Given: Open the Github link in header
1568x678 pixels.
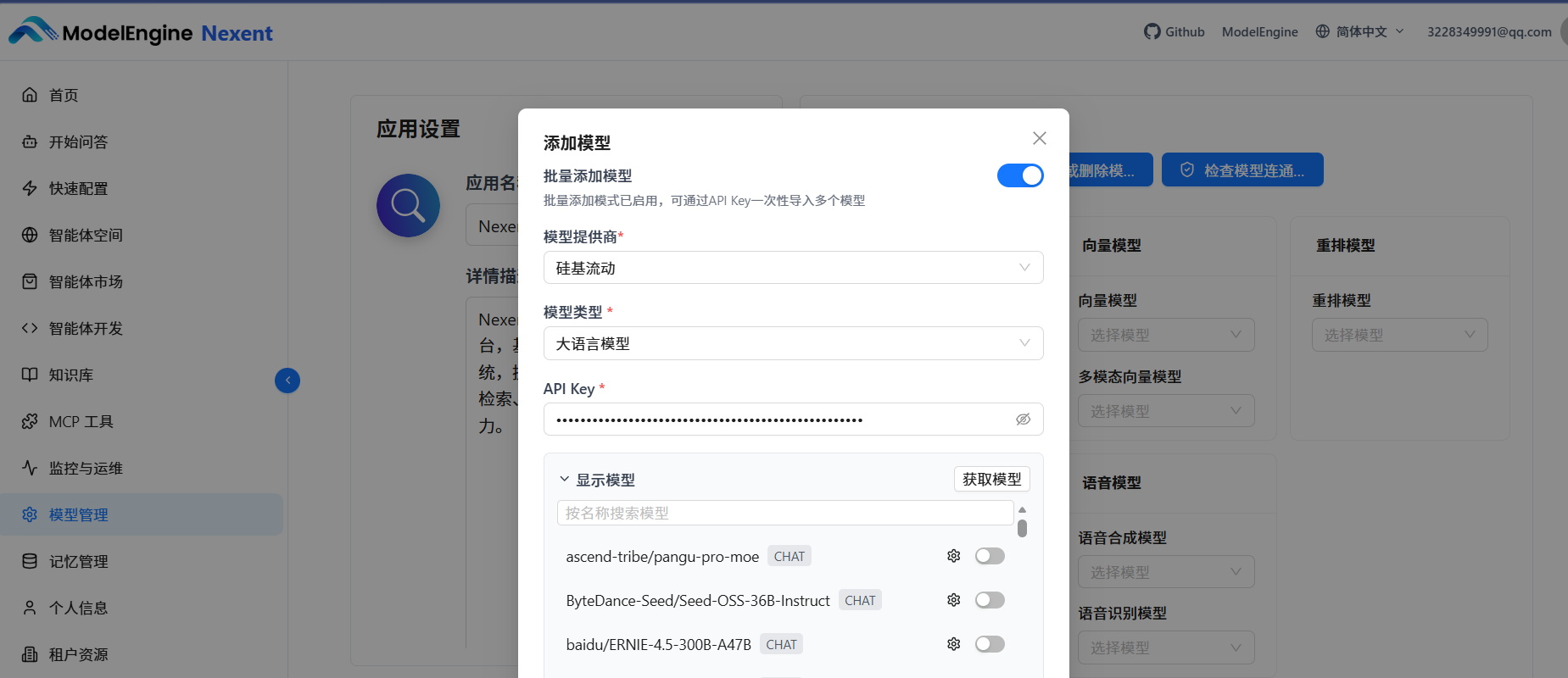Looking at the screenshot, I should (1174, 31).
